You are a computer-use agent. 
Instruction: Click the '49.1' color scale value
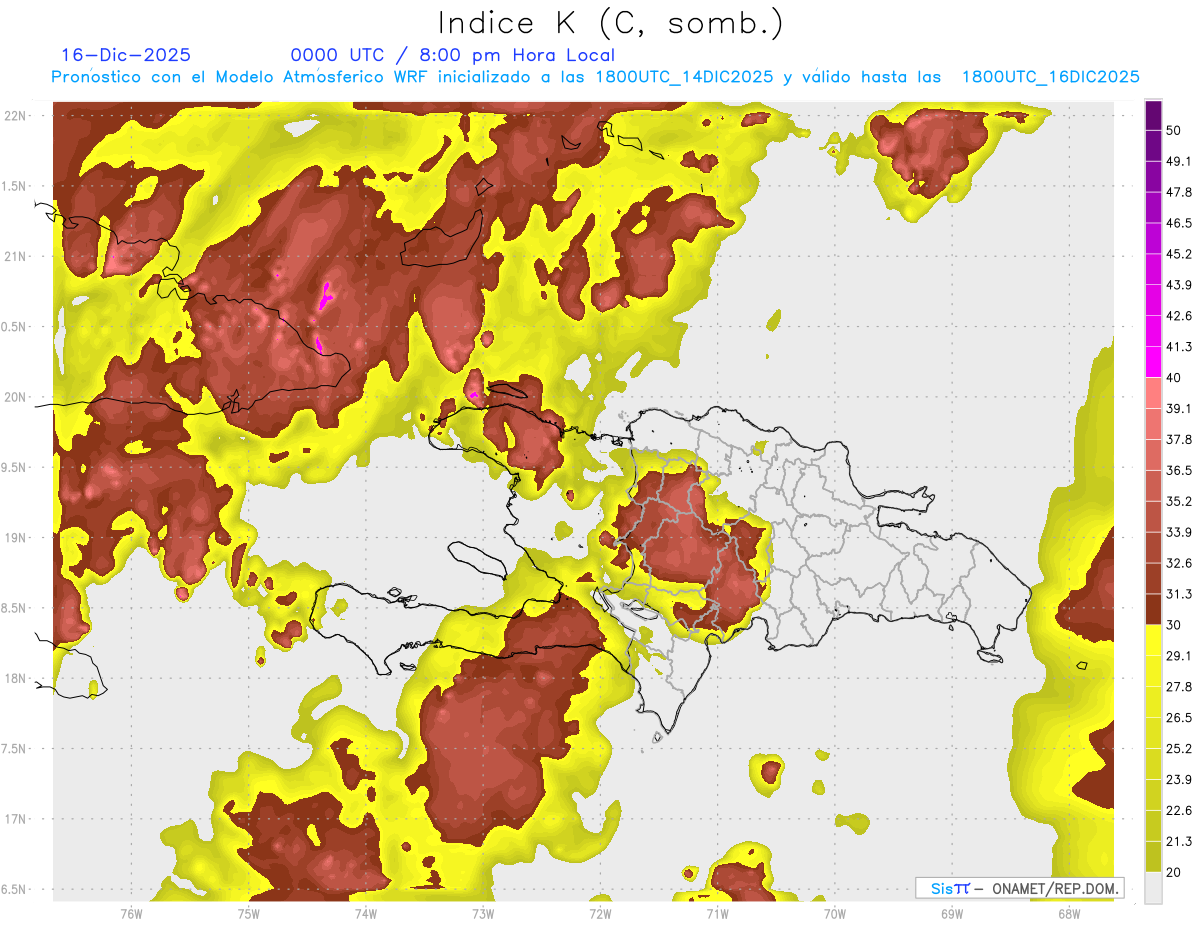coord(1179,161)
